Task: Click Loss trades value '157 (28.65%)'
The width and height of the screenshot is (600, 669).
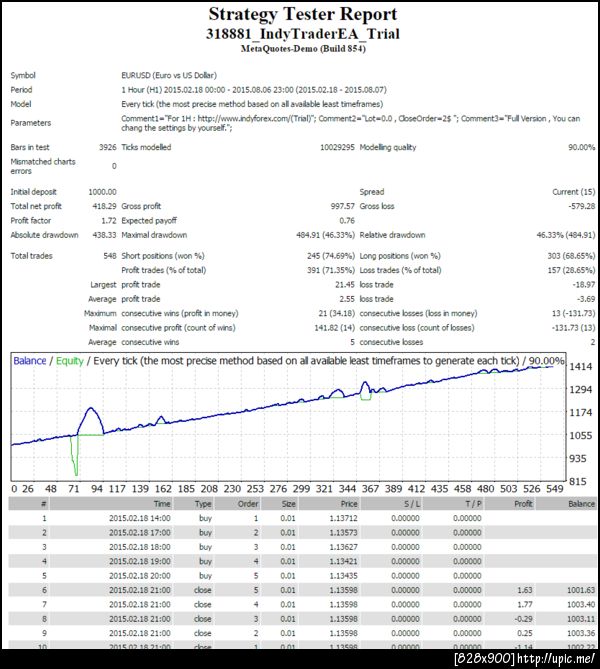Action: click(571, 271)
